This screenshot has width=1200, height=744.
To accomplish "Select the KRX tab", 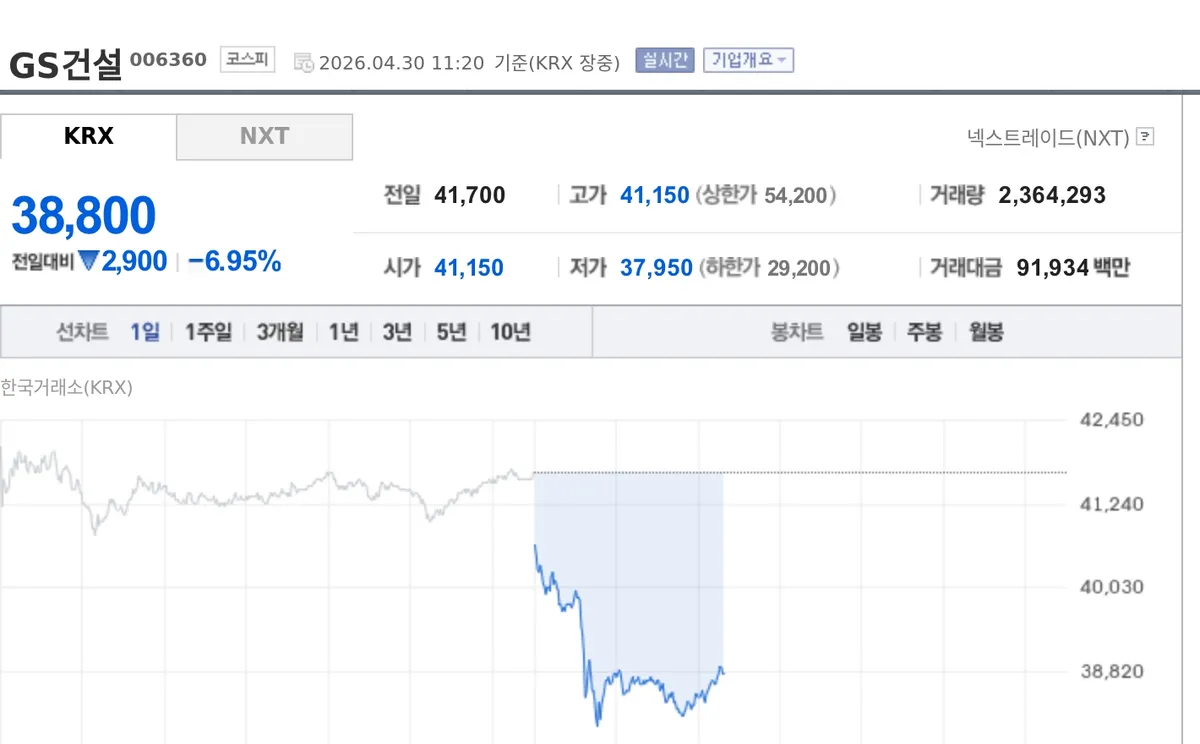I will pos(89,137).
